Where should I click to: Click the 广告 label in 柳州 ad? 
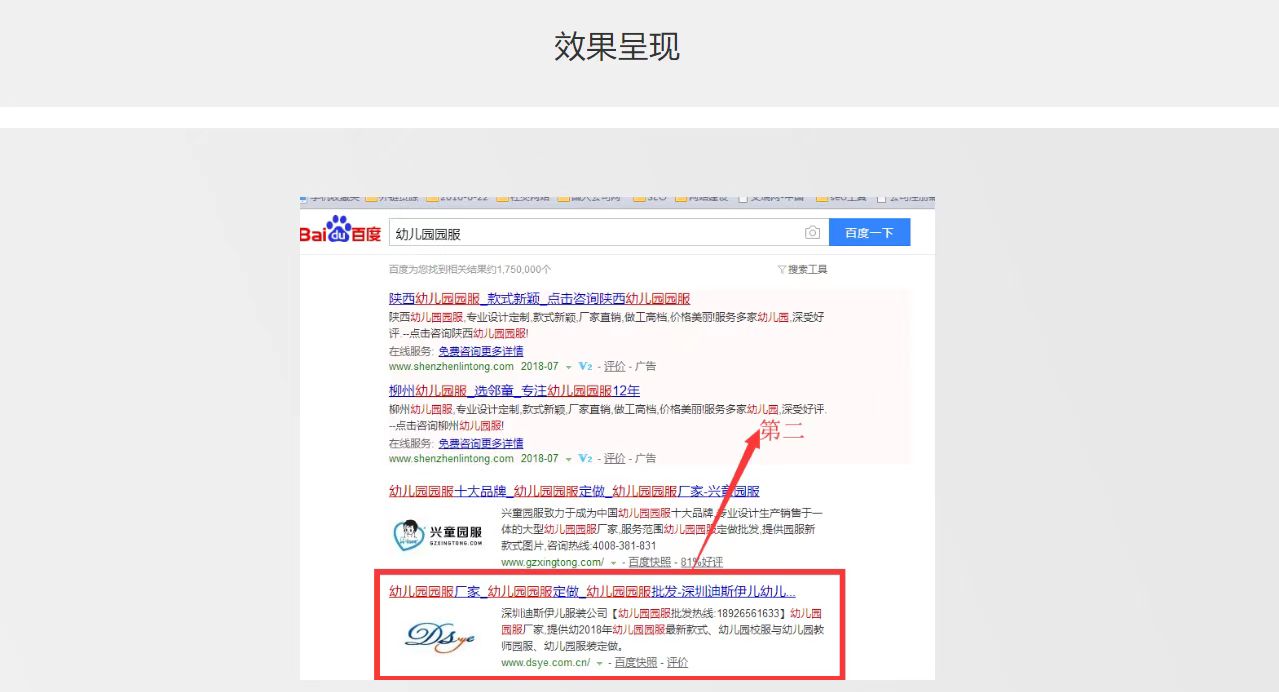(x=645, y=458)
